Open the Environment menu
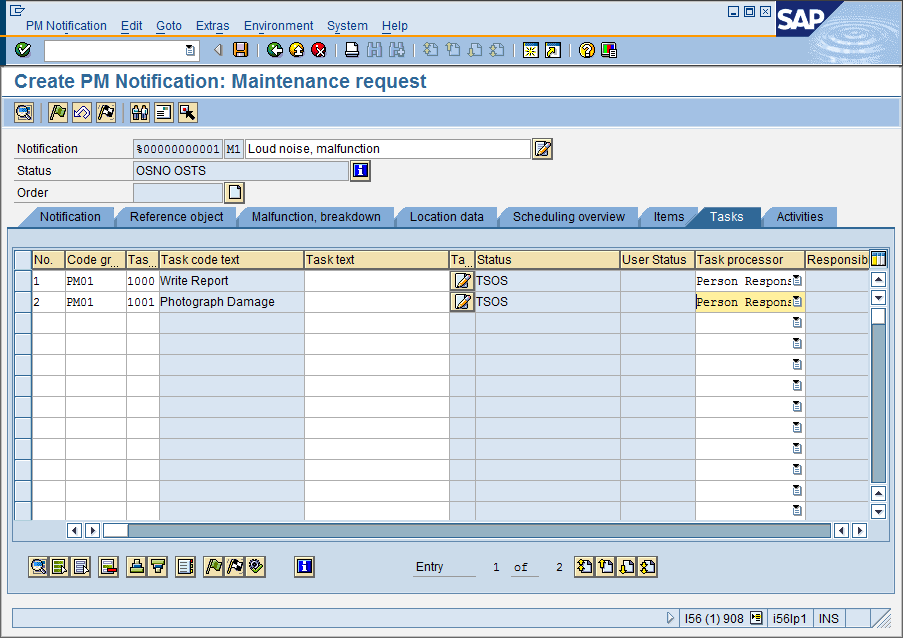Screen dimensions: 903x638 pyautogui.click(x=278, y=26)
